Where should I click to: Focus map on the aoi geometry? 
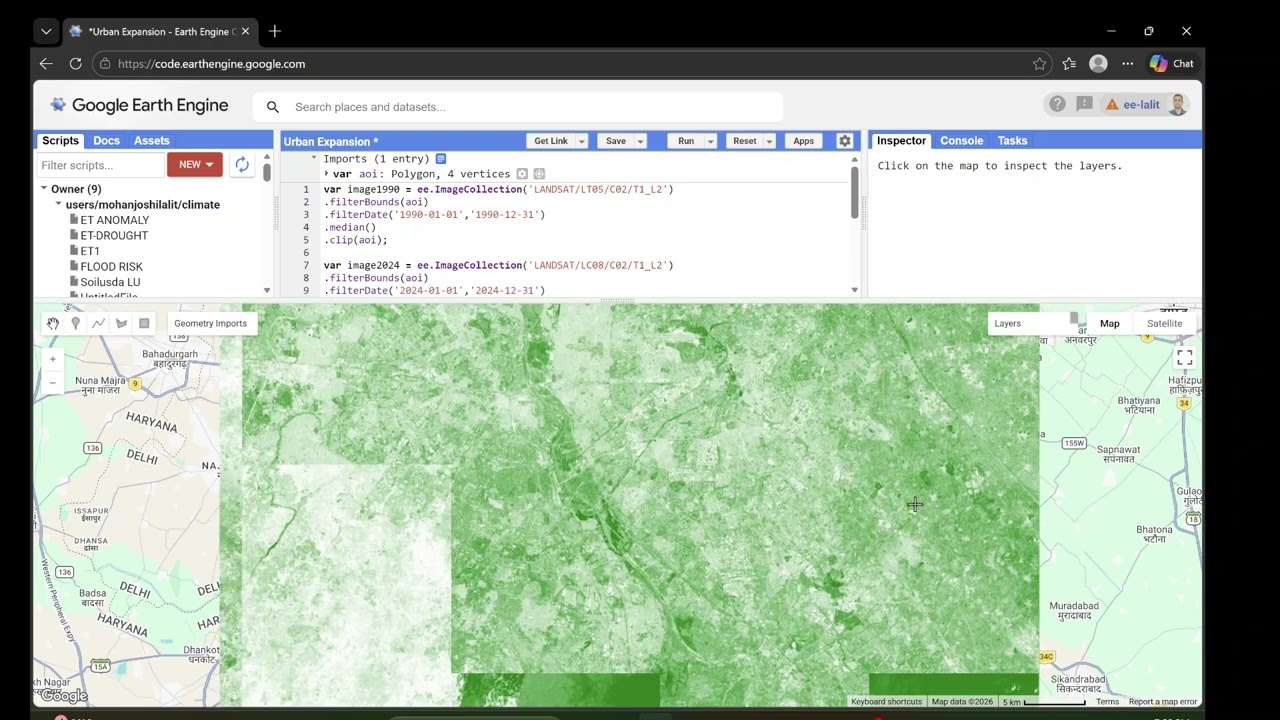click(x=539, y=174)
